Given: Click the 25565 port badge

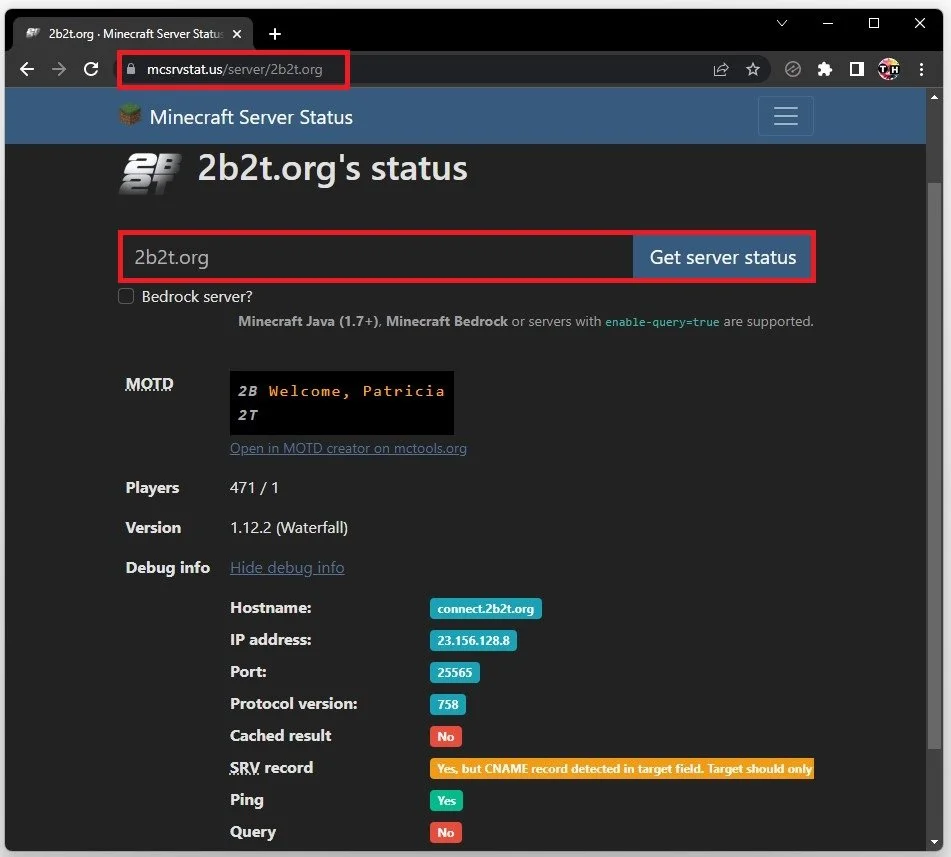Looking at the screenshot, I should (x=454, y=673).
